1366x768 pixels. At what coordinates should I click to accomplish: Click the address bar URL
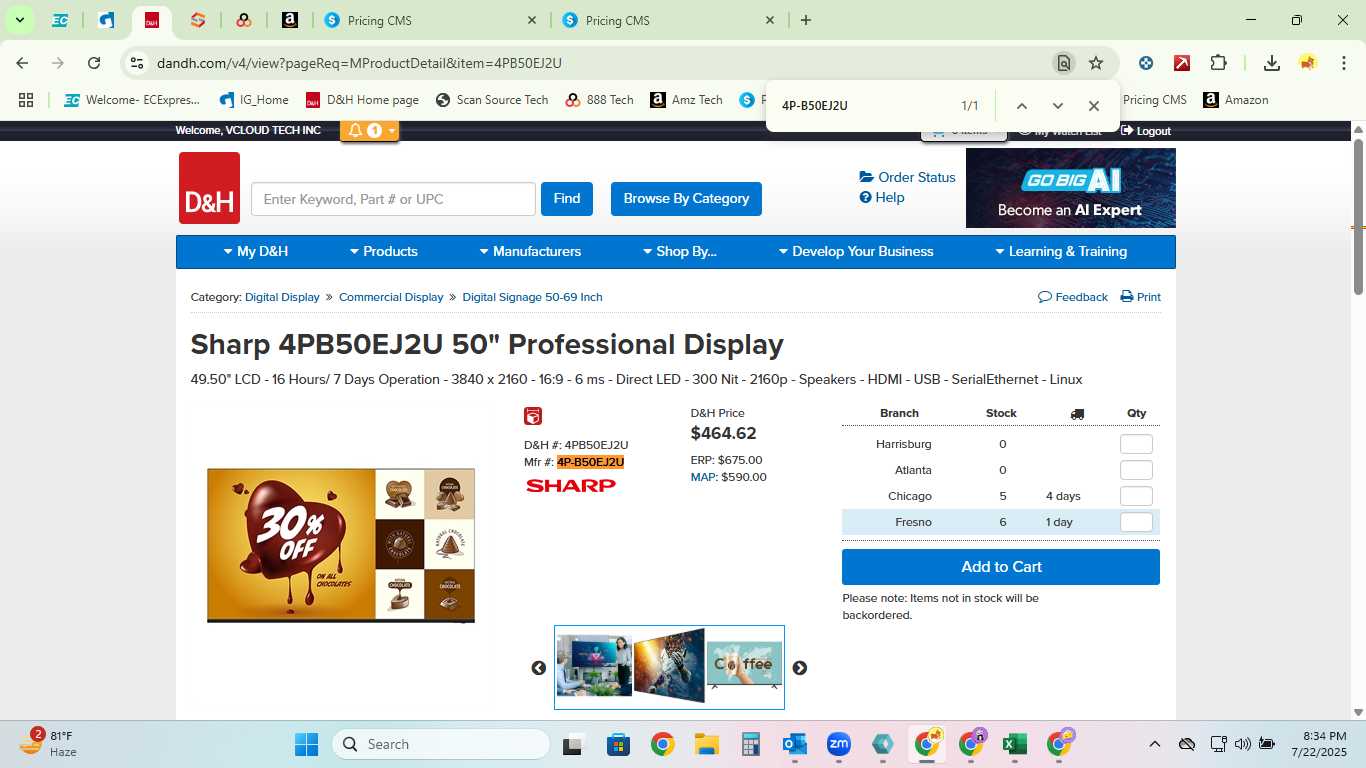click(x=359, y=63)
